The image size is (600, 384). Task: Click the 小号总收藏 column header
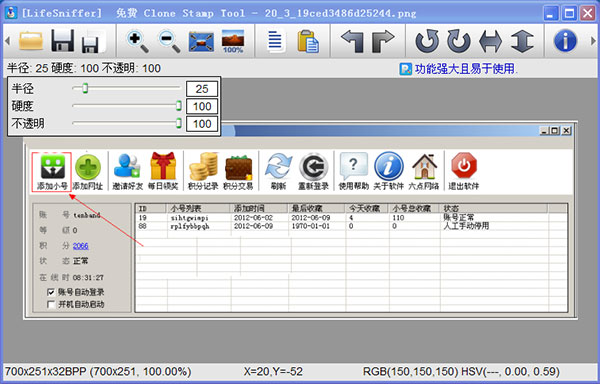pos(415,208)
